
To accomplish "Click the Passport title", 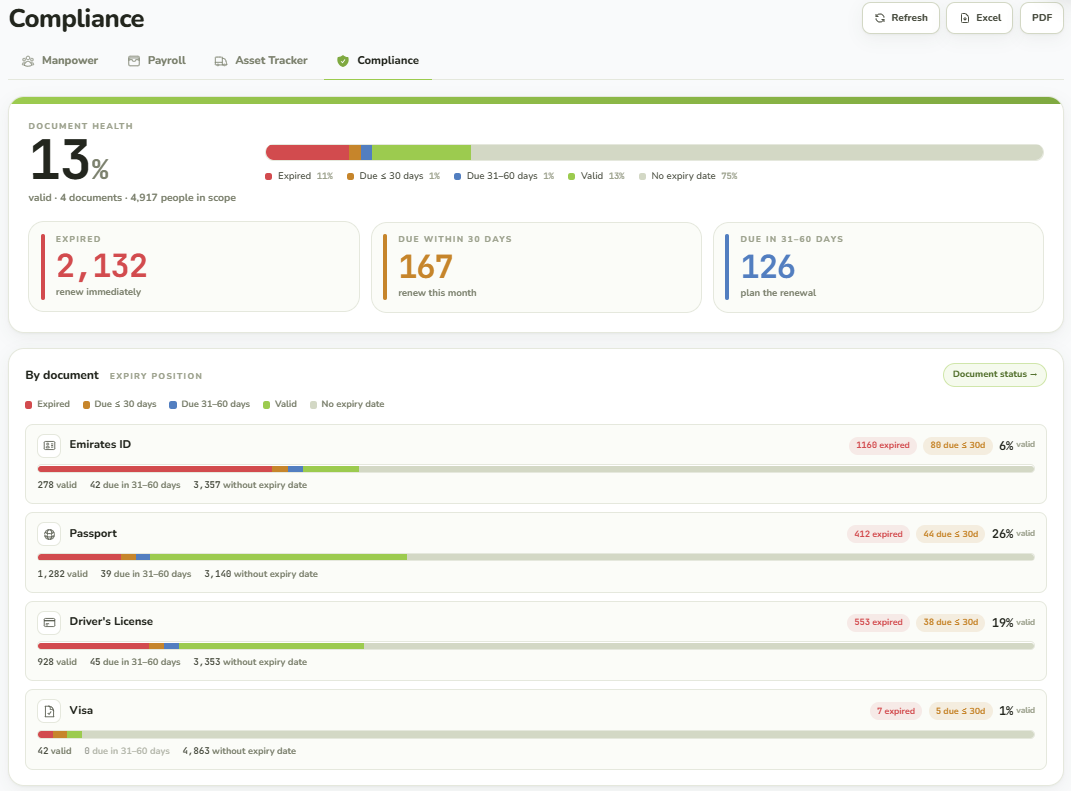I will 93,533.
